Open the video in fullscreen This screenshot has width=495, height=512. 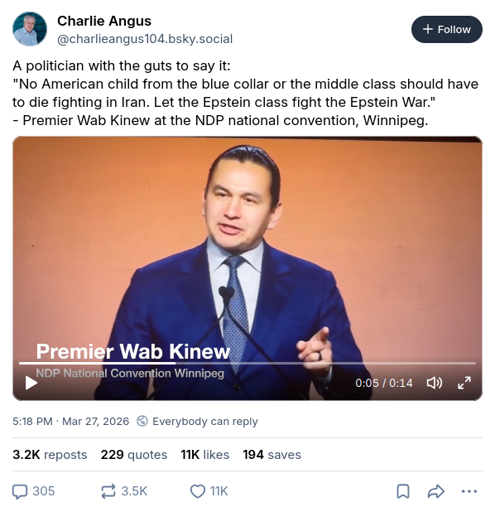click(464, 383)
